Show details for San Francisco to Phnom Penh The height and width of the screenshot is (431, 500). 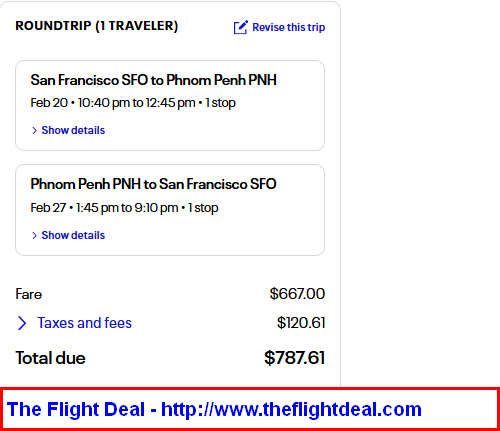[x=73, y=130]
